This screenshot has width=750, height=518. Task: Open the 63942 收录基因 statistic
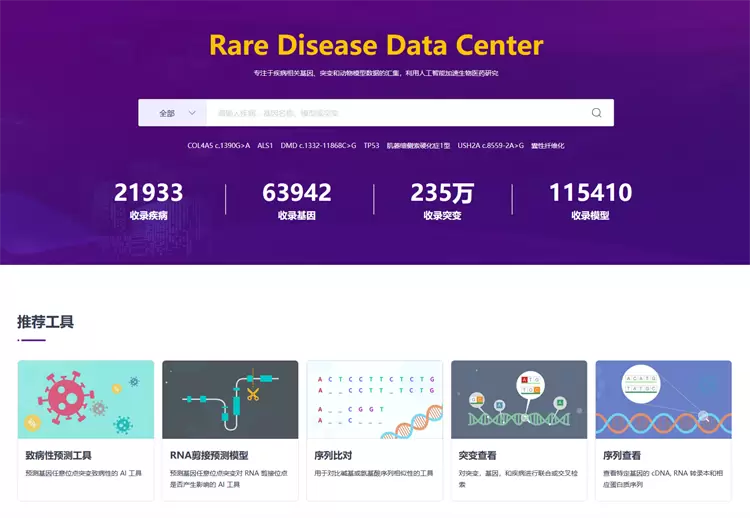tap(296, 199)
